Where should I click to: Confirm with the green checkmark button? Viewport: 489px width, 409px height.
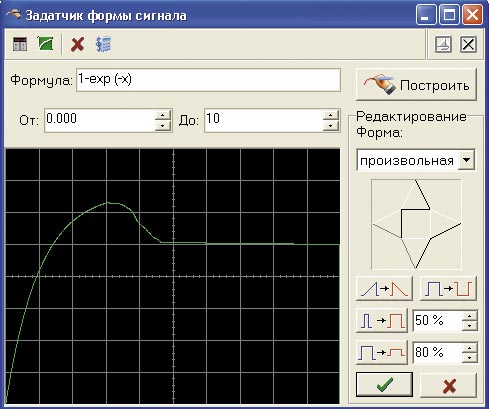tap(384, 385)
